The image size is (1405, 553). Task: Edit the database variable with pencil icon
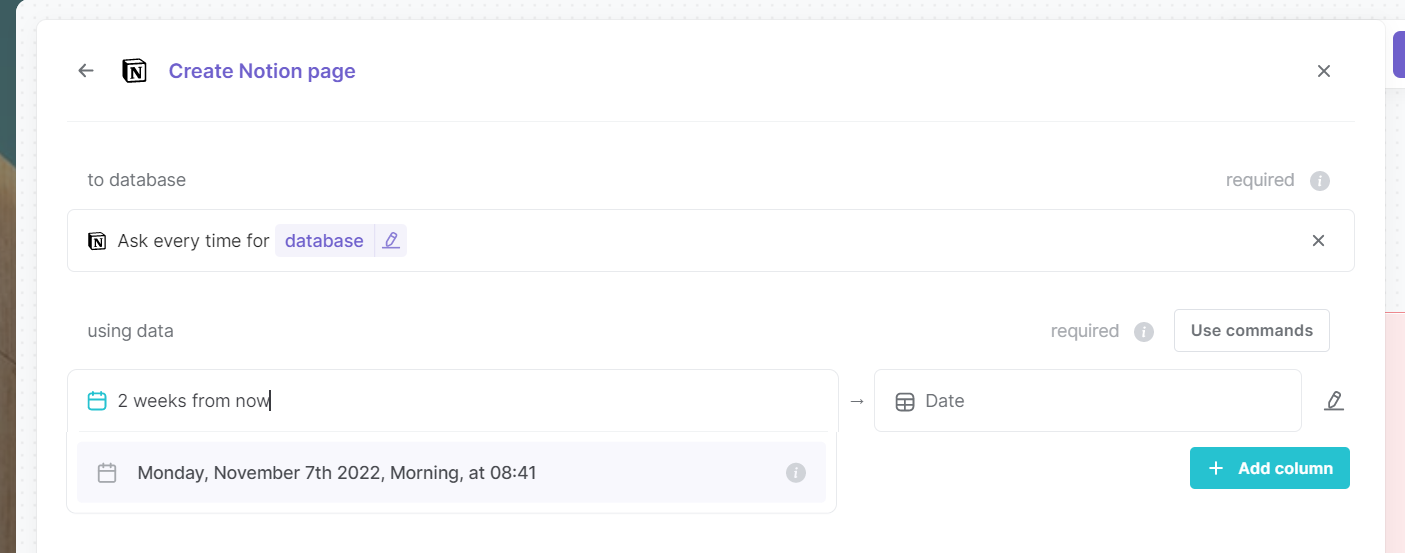point(391,241)
